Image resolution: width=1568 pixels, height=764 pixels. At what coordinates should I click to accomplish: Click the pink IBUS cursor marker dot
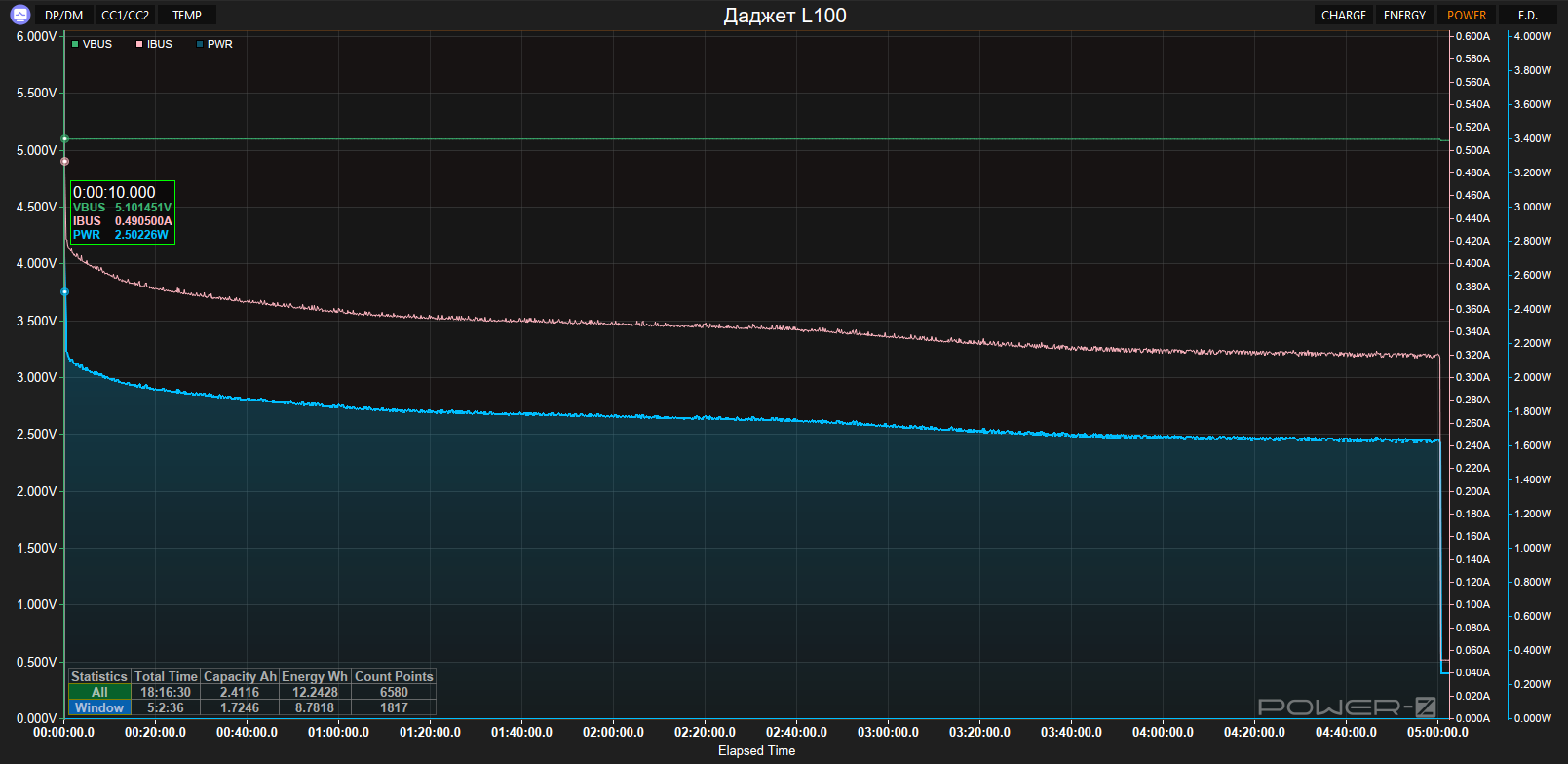(65, 162)
